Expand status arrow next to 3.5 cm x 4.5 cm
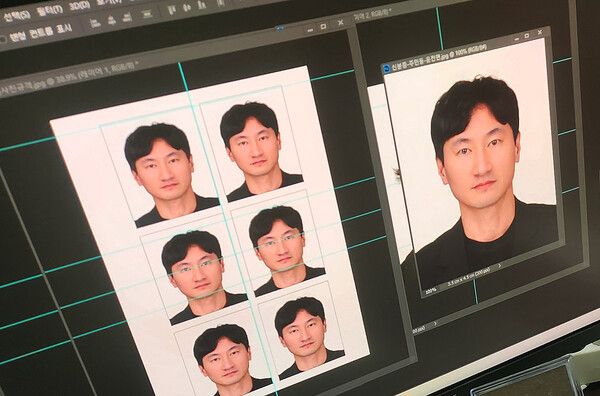Screen dimensions: 600x396 pyautogui.click(x=500, y=265)
